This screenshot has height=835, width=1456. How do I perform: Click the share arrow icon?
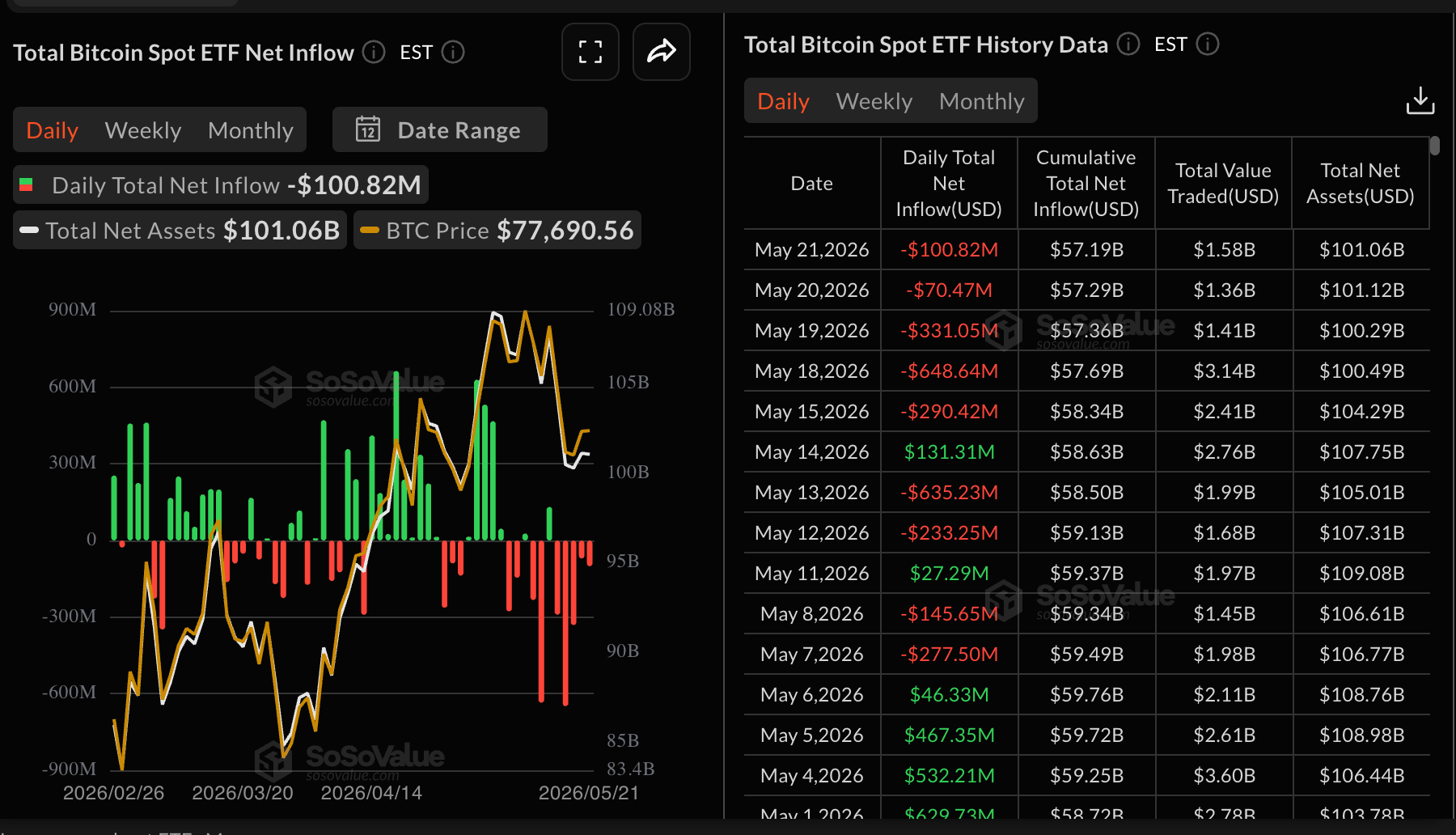point(661,52)
